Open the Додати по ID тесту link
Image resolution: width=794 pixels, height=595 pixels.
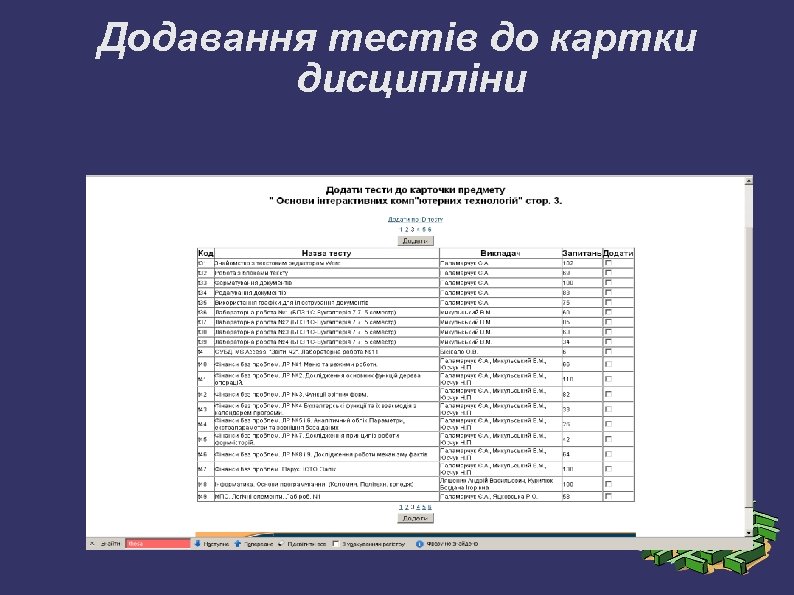(x=415, y=219)
